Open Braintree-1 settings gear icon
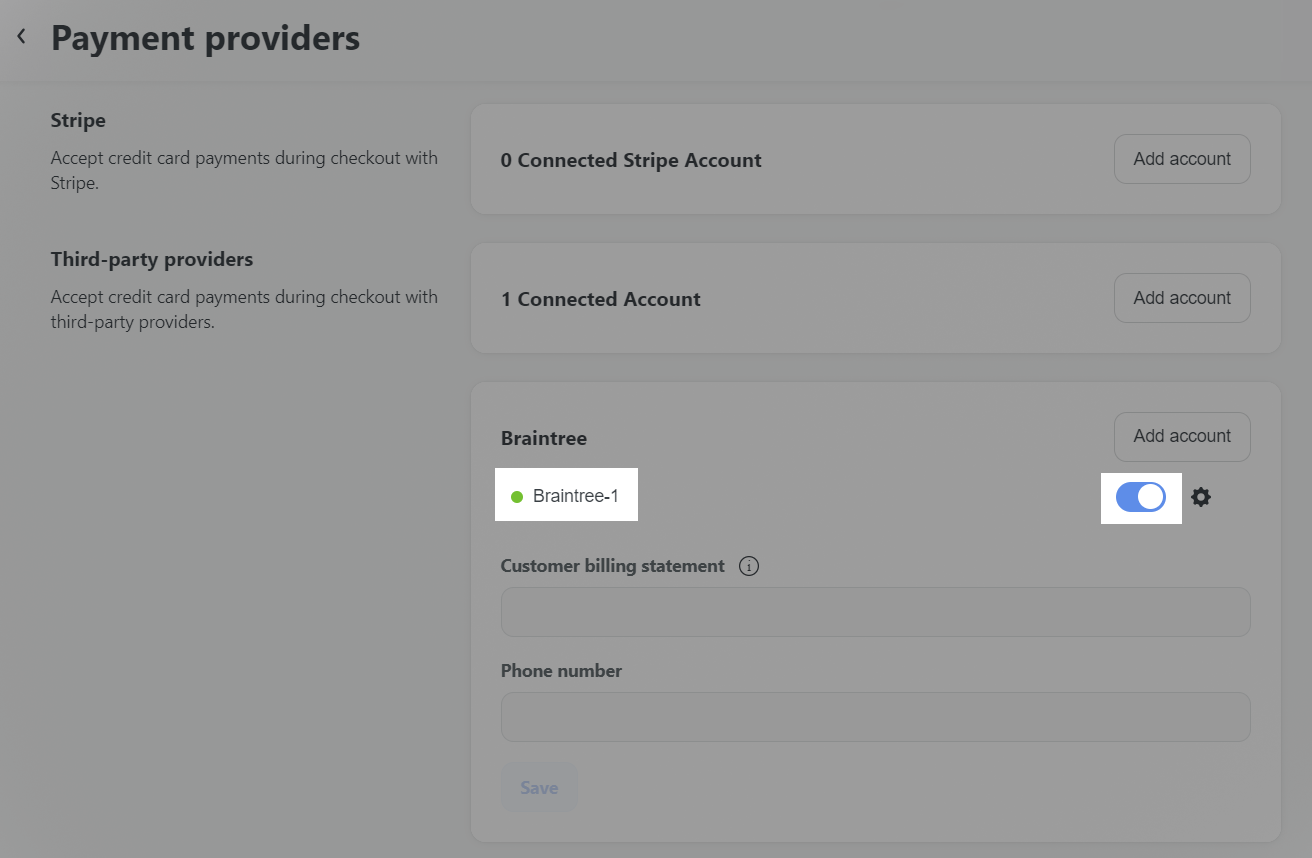 click(1201, 497)
